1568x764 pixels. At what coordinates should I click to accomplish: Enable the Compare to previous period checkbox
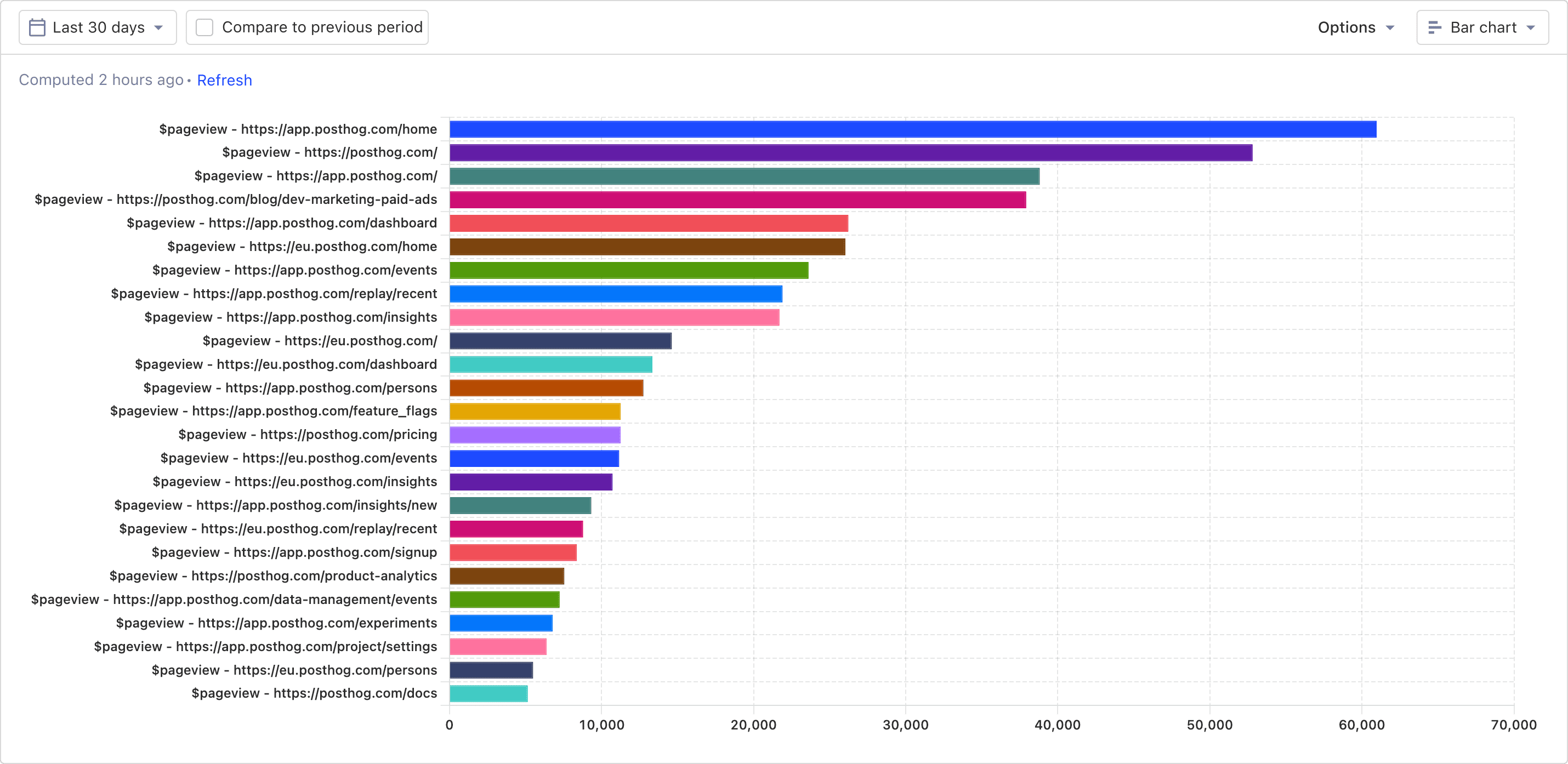click(204, 27)
